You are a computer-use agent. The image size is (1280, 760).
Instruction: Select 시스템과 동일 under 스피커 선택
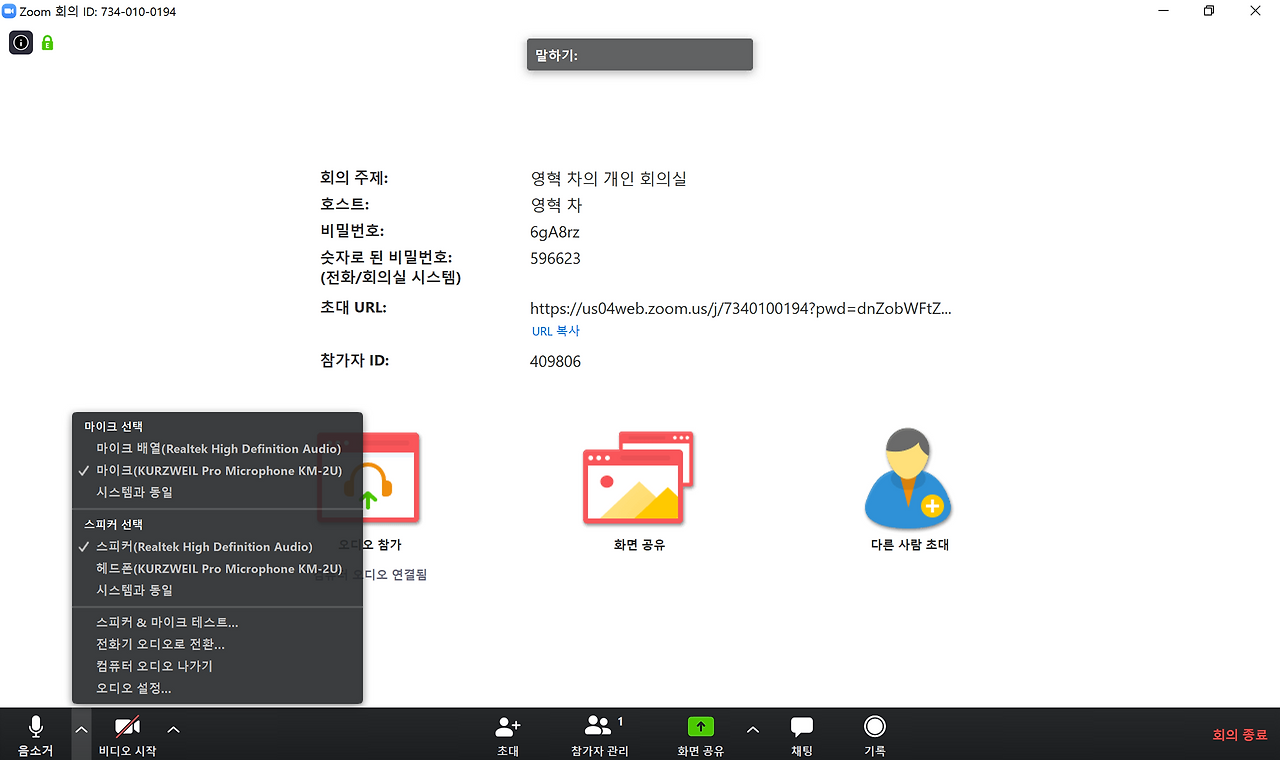pos(218,591)
